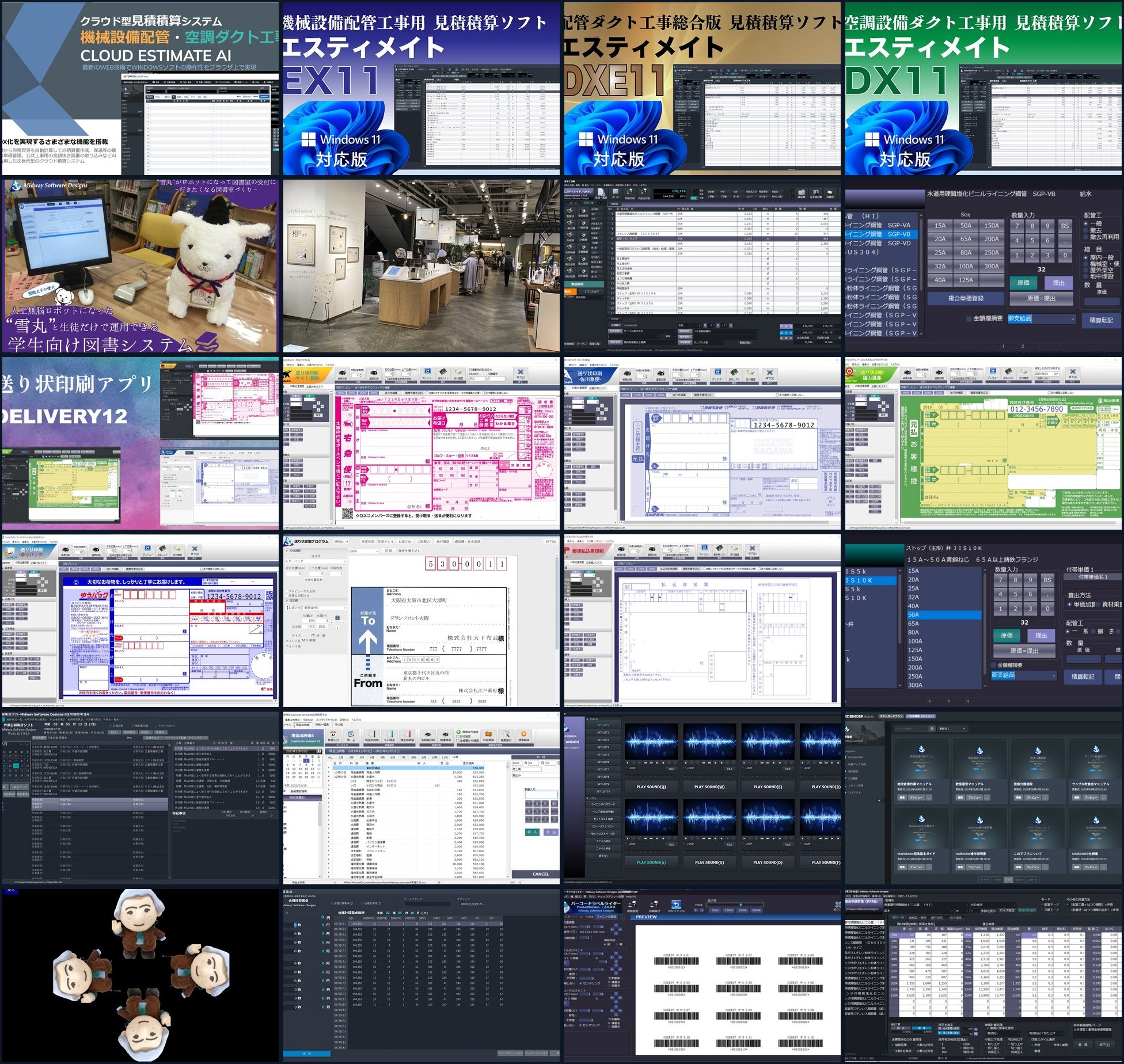Tick 金額欄摘要 checkbox in the JIS10K valve dialog
This screenshot has width=1124, height=1064.
994,665
